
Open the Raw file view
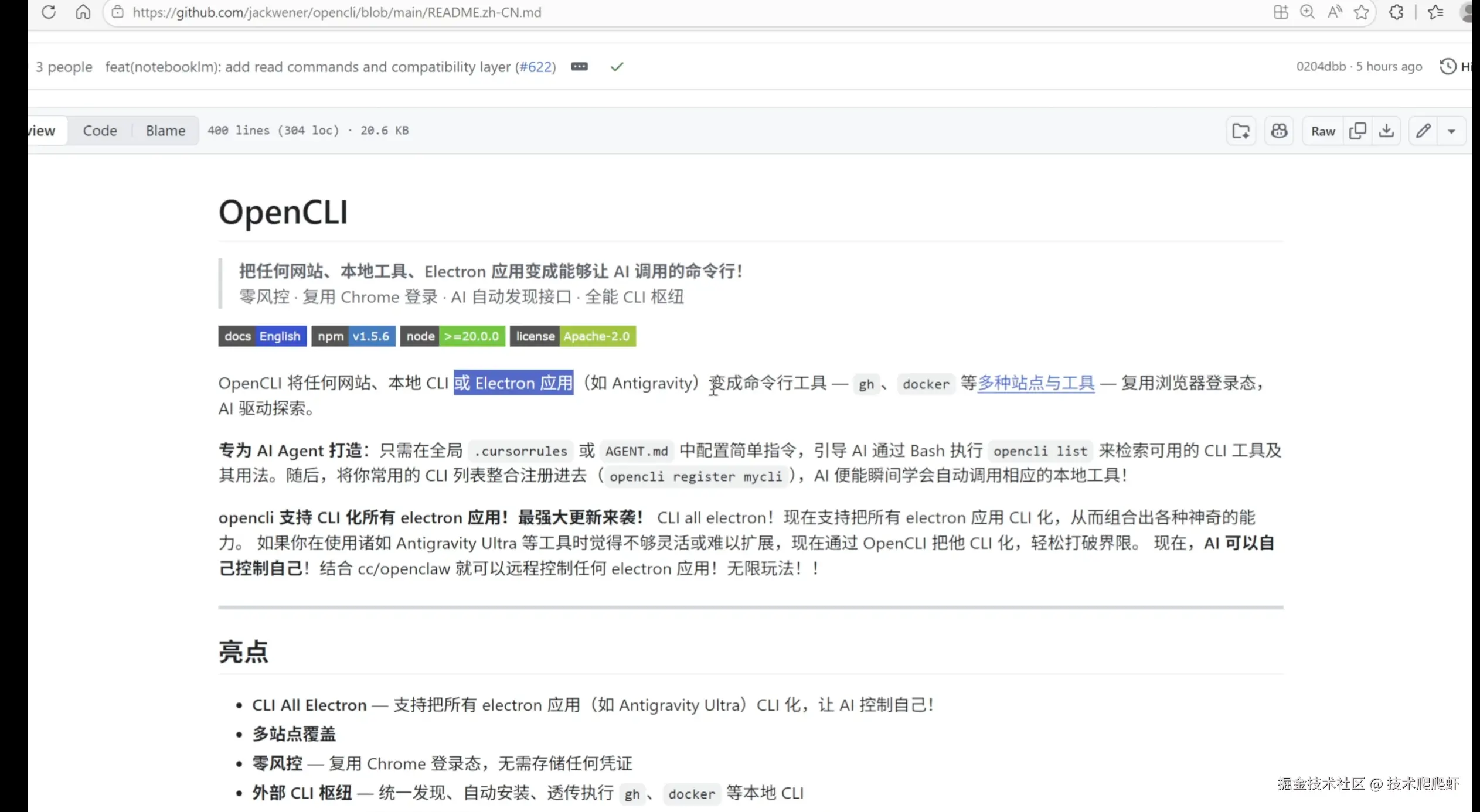pos(1323,131)
